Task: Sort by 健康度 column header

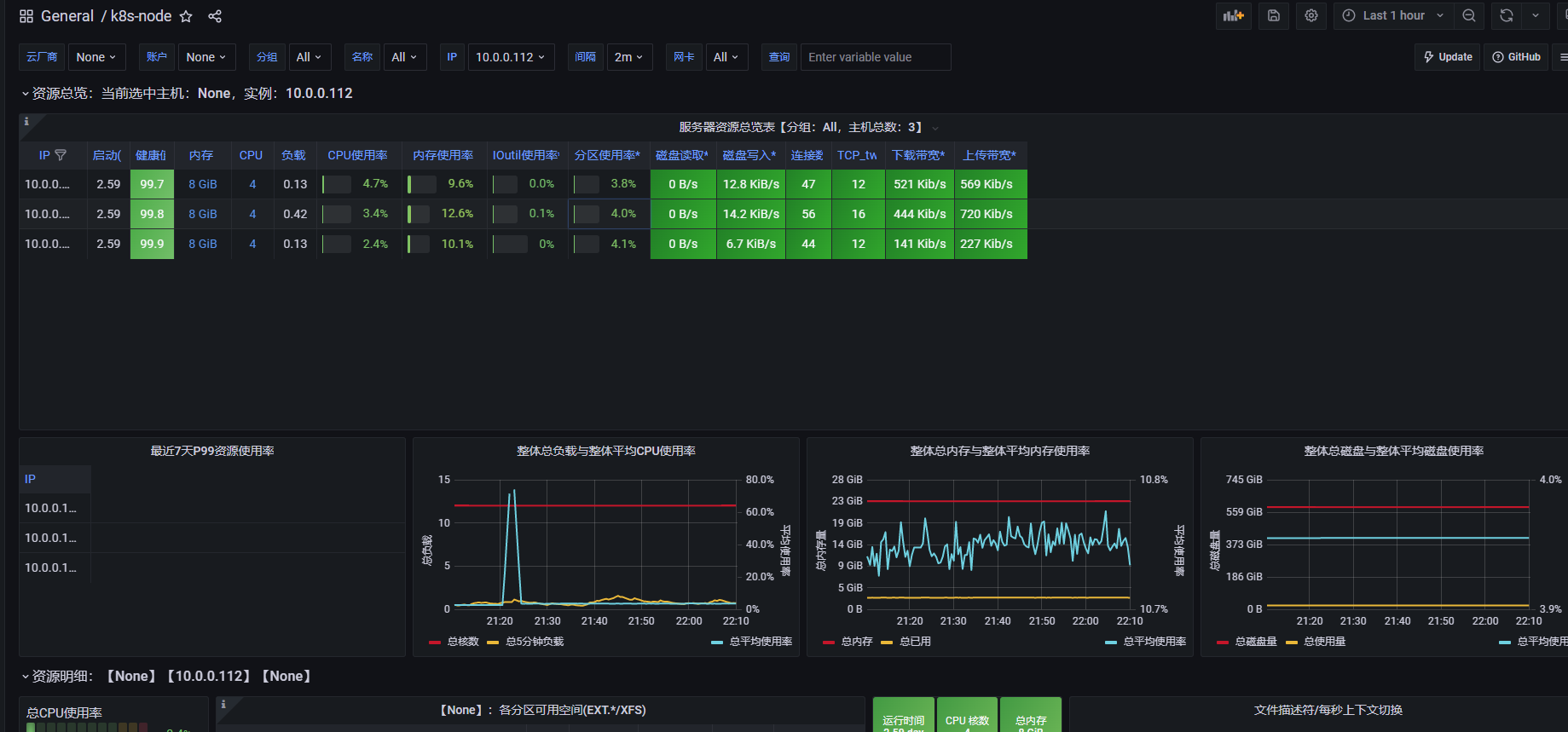Action: [x=151, y=155]
